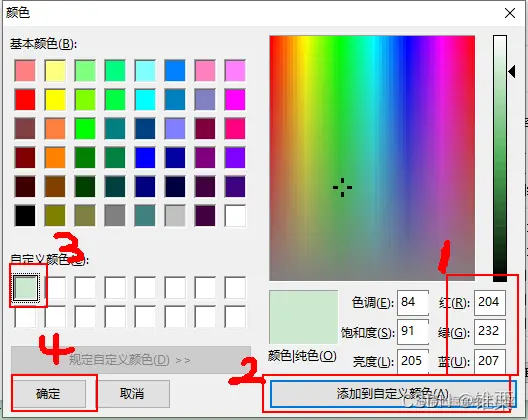
Task: Pick the pure red basic color swatch
Action: coord(25,99)
